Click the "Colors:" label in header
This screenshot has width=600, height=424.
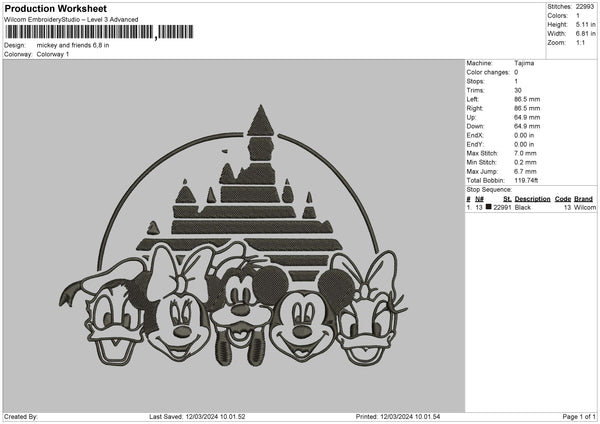click(x=557, y=16)
